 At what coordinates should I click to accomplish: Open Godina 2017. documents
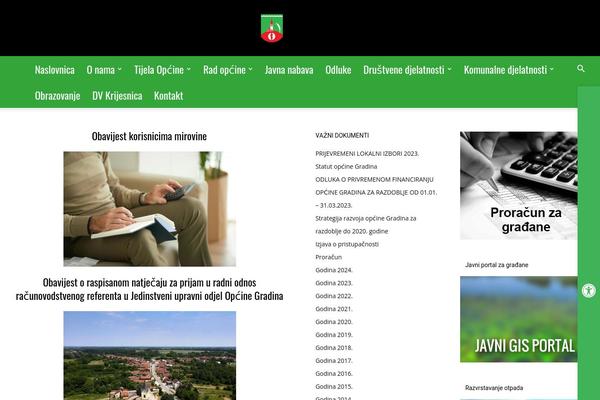click(334, 361)
